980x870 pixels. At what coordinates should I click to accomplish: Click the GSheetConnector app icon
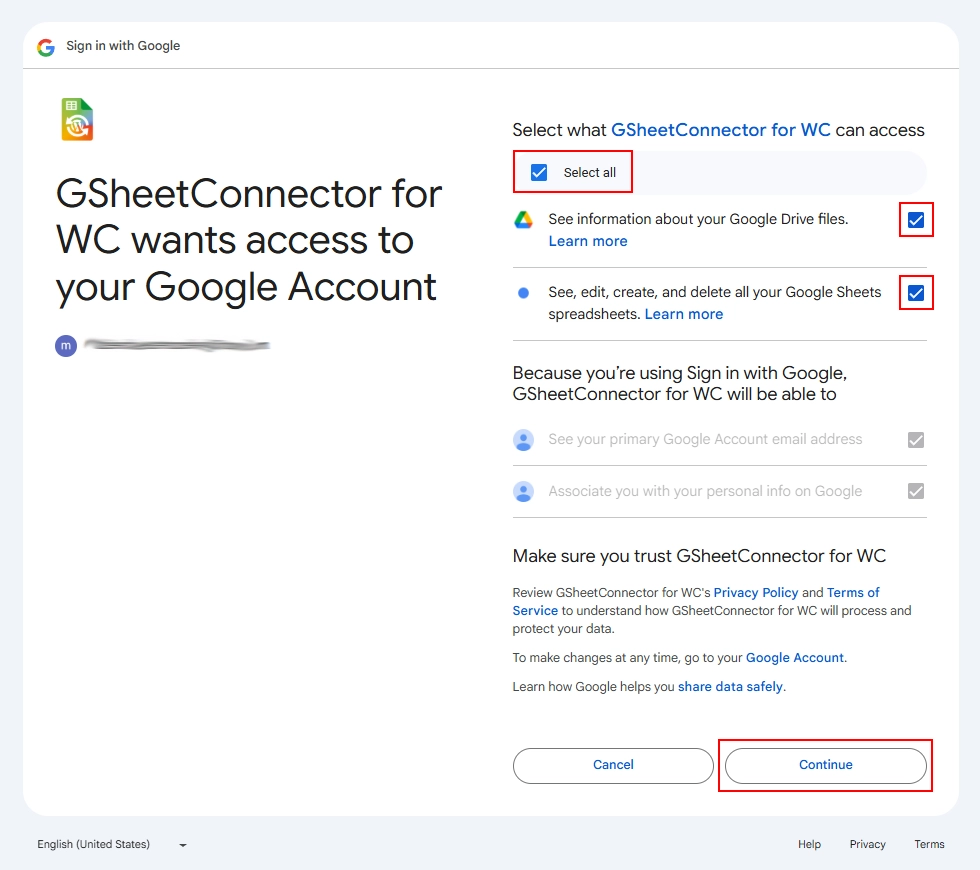tap(77, 118)
